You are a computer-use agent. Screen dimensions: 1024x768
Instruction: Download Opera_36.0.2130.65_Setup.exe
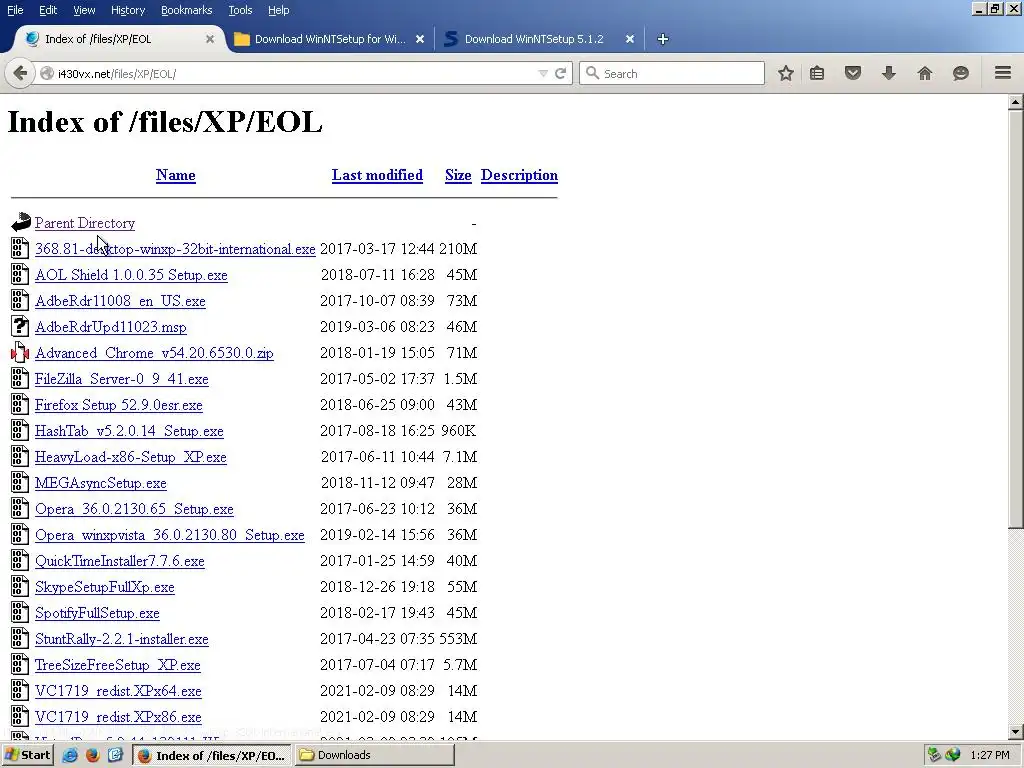click(x=134, y=509)
